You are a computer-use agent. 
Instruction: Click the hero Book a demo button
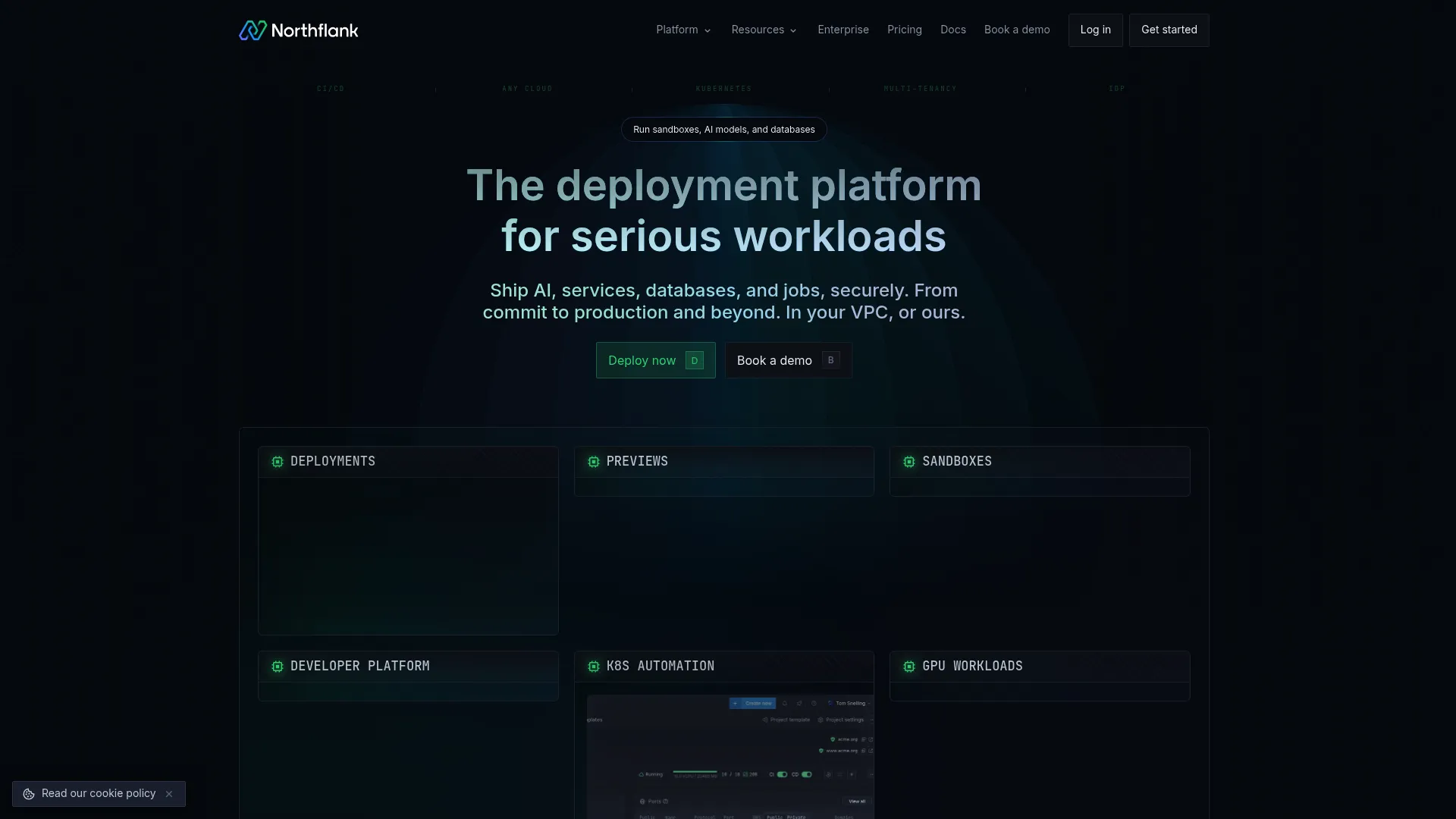click(x=789, y=360)
